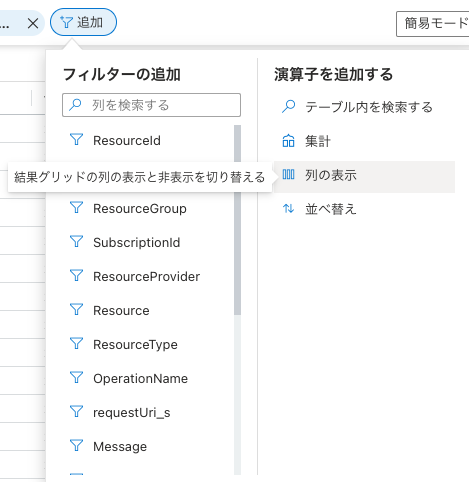This screenshot has height=482, width=469.
Task: Click the funnel icon for ResourceProvider
Action: click(x=76, y=275)
